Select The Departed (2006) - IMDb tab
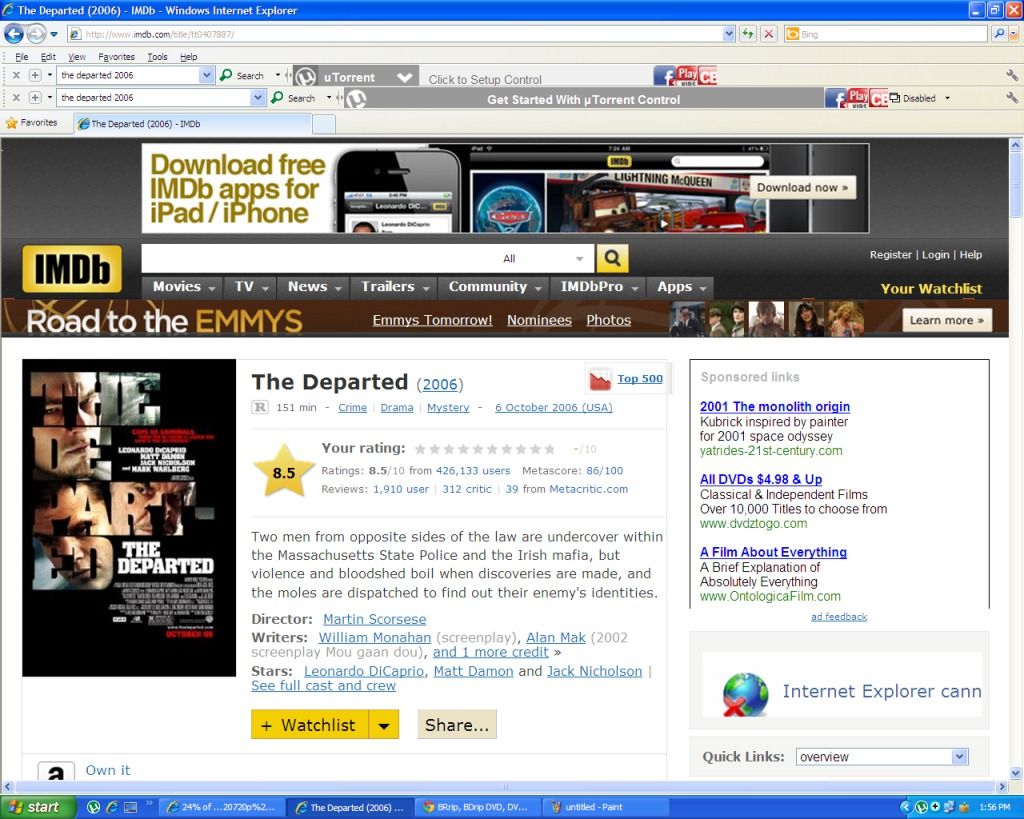The image size is (1024, 819). [192, 123]
